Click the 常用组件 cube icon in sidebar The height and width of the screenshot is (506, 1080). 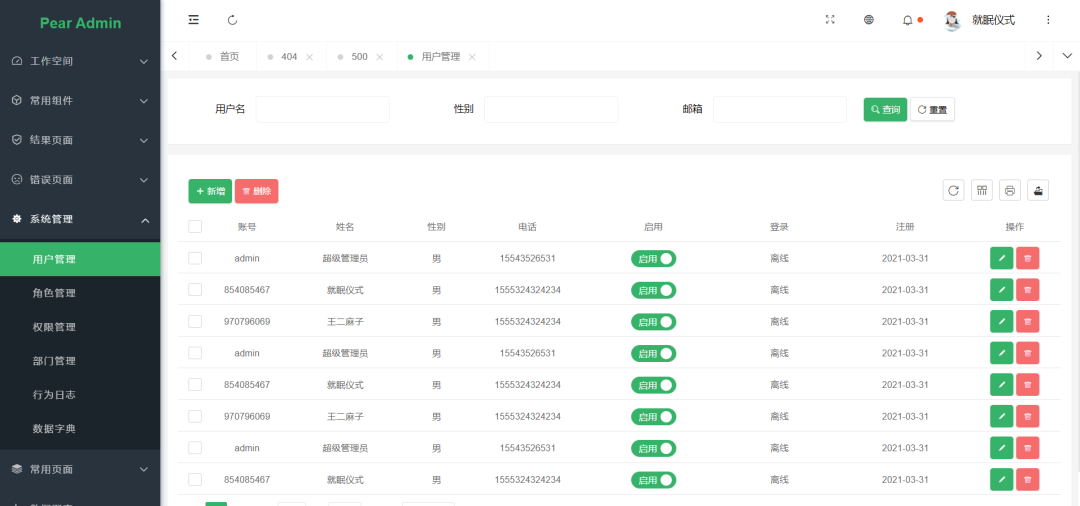(17, 101)
